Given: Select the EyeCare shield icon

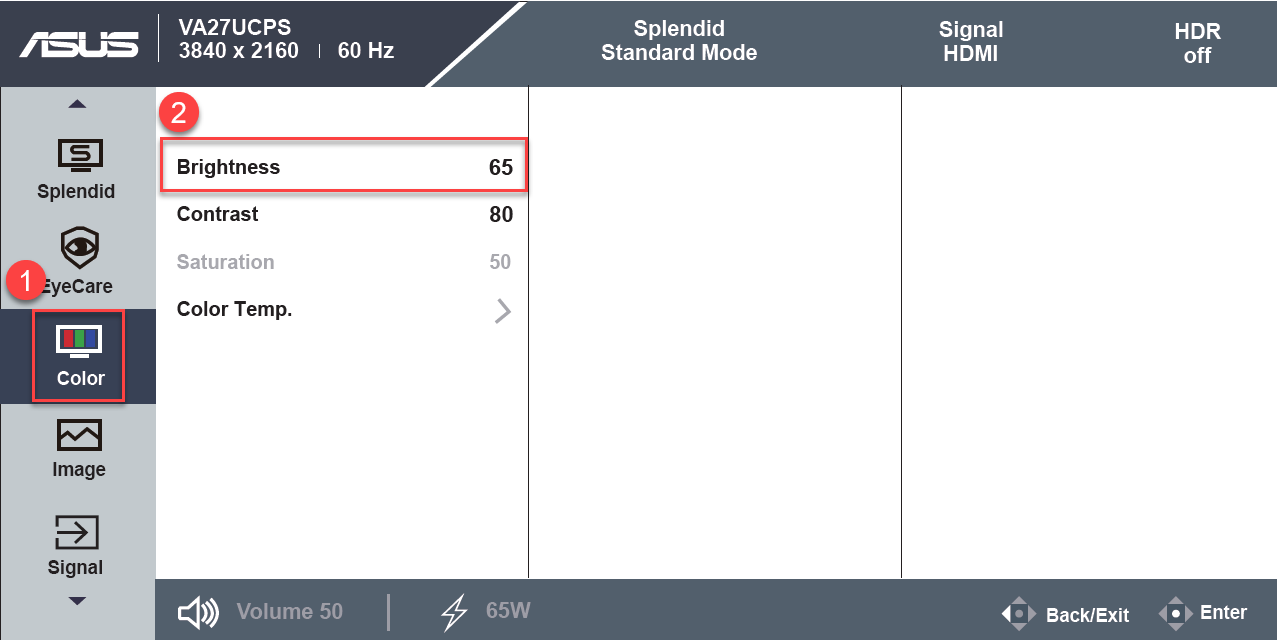Looking at the screenshot, I should [x=79, y=247].
